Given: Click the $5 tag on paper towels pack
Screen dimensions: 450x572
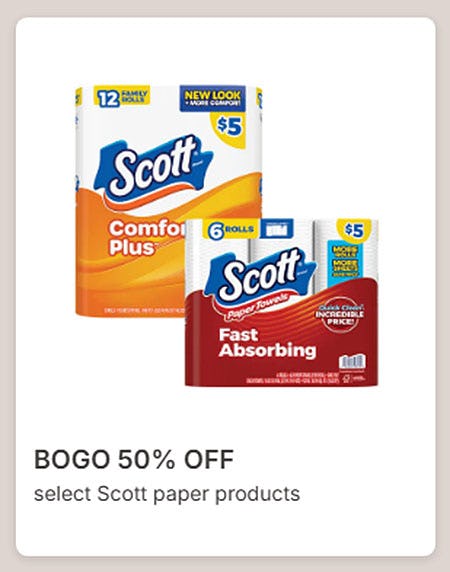Looking at the screenshot, I should [x=354, y=231].
